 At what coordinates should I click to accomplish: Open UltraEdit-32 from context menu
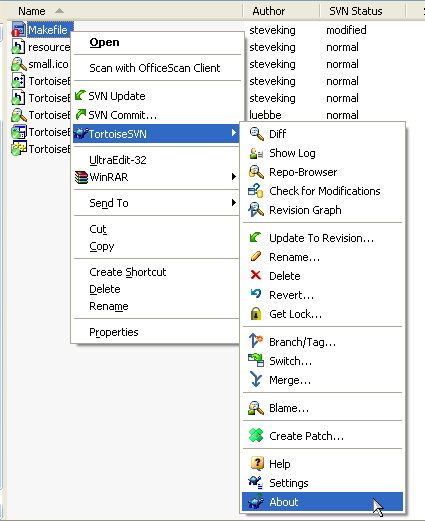pyautogui.click(x=156, y=160)
